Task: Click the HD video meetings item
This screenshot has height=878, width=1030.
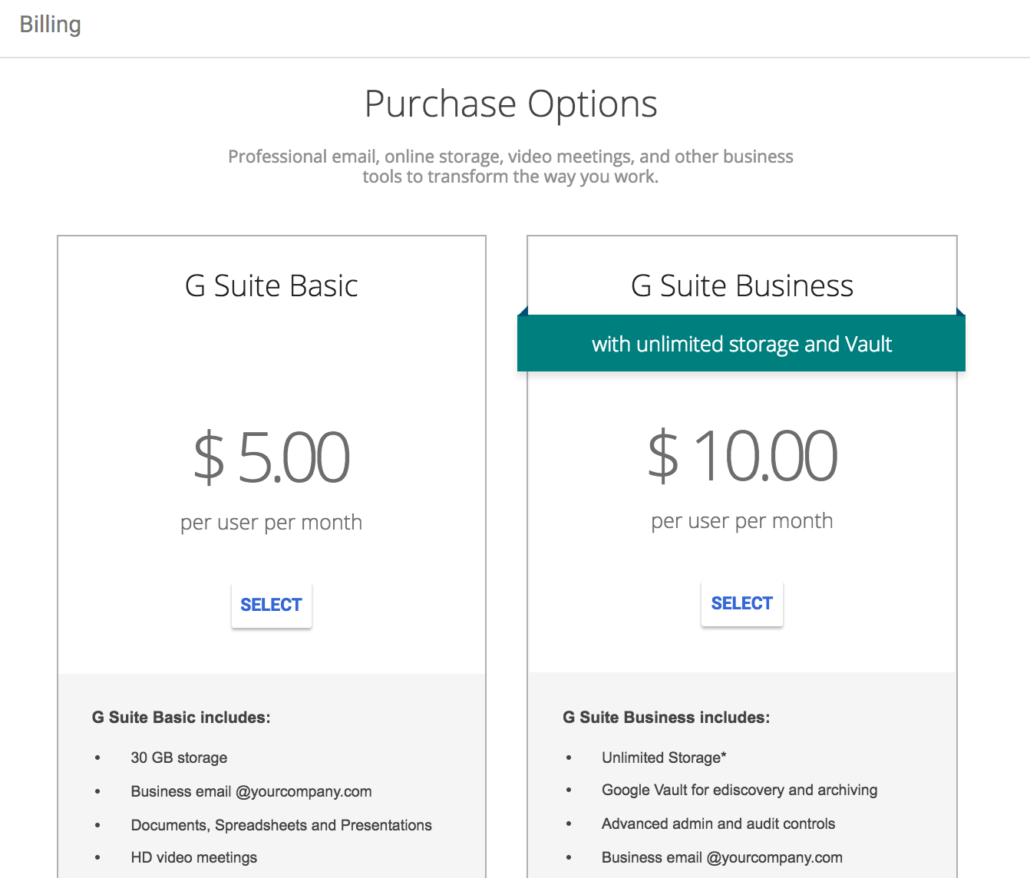Action: pyautogui.click(x=194, y=858)
